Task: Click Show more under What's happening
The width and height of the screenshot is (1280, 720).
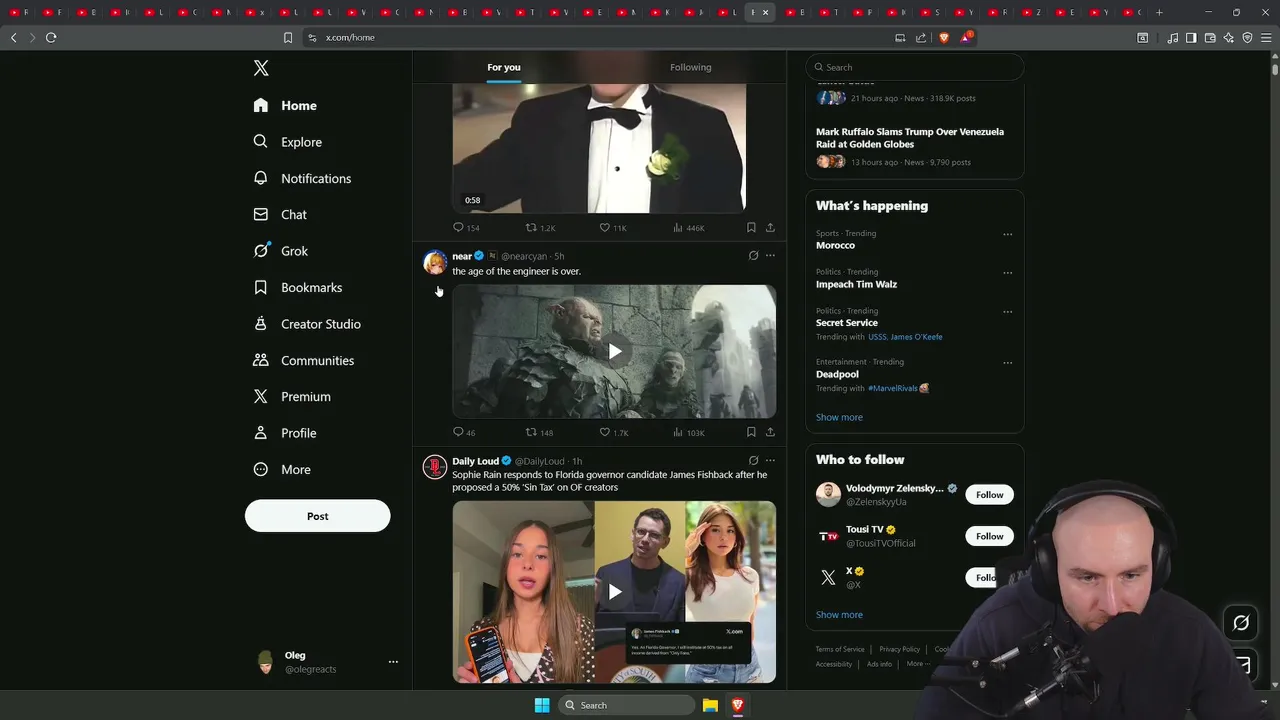Action: 839,417
